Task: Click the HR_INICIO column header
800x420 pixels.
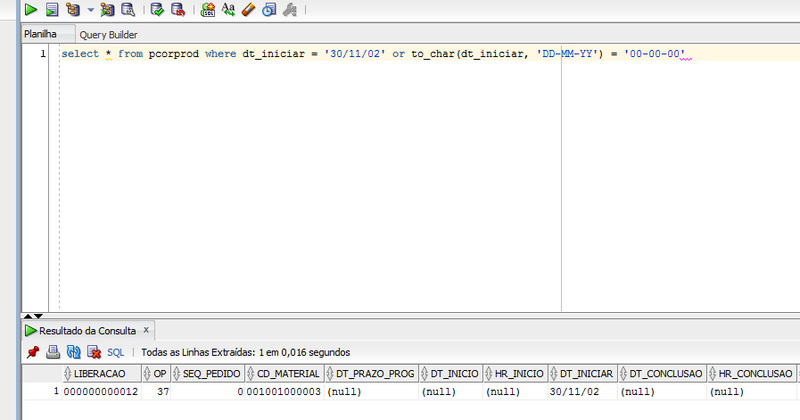Action: (x=515, y=374)
